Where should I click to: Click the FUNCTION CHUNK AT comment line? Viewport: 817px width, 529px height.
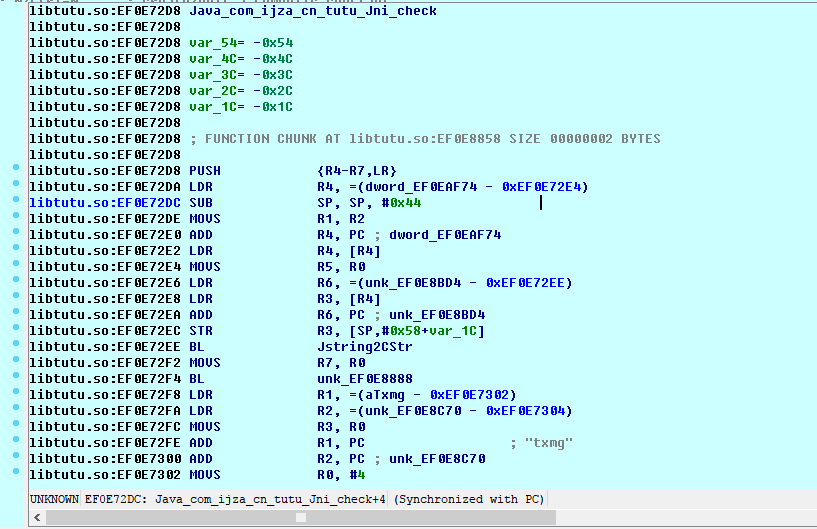coord(425,139)
